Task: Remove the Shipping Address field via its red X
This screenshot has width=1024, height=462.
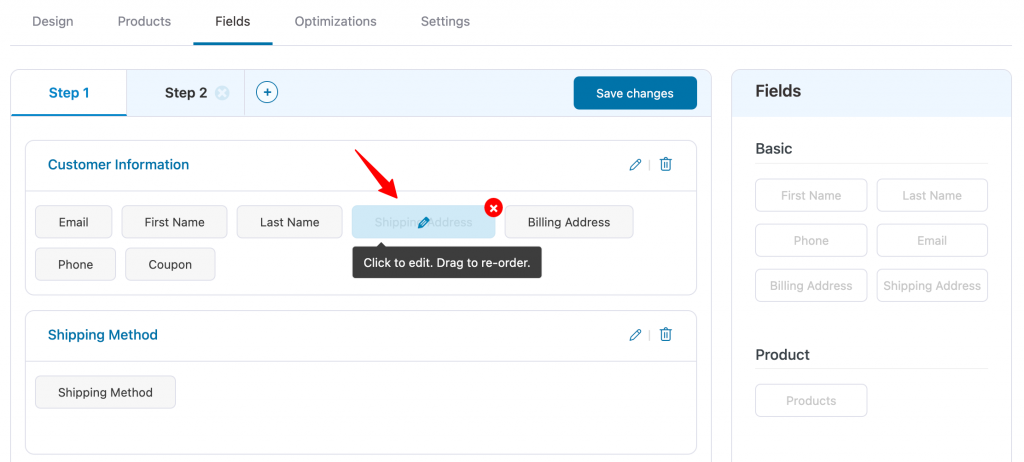Action: 494,208
